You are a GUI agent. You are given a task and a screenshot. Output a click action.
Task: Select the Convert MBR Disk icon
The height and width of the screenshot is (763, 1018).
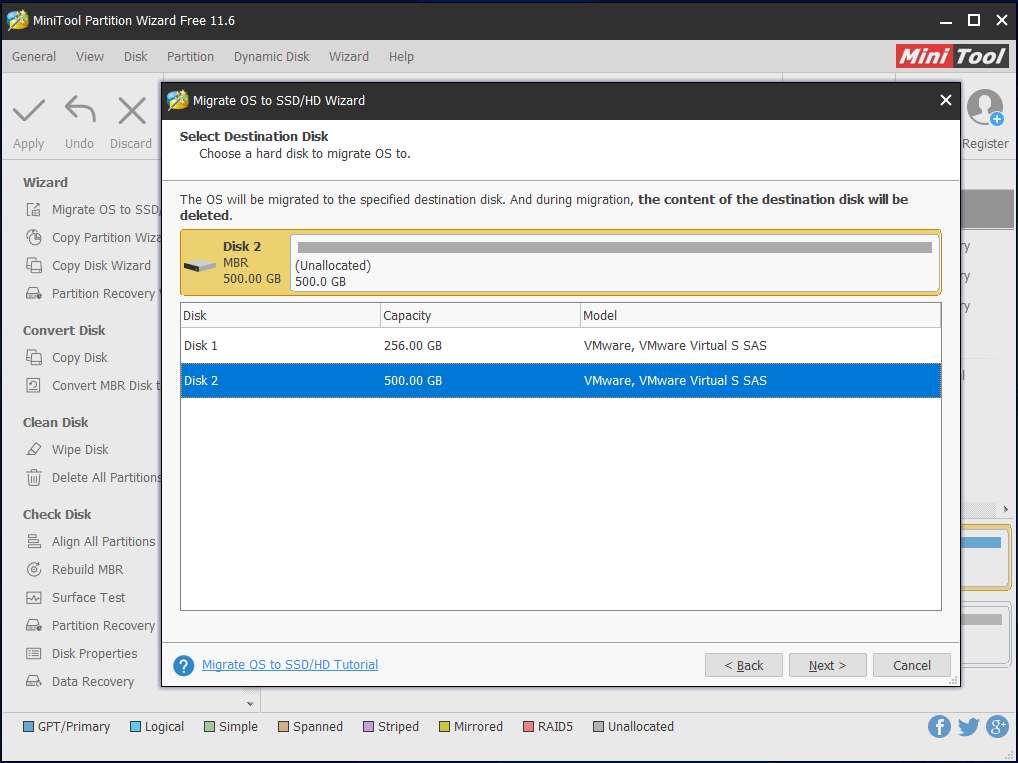[x=34, y=386]
